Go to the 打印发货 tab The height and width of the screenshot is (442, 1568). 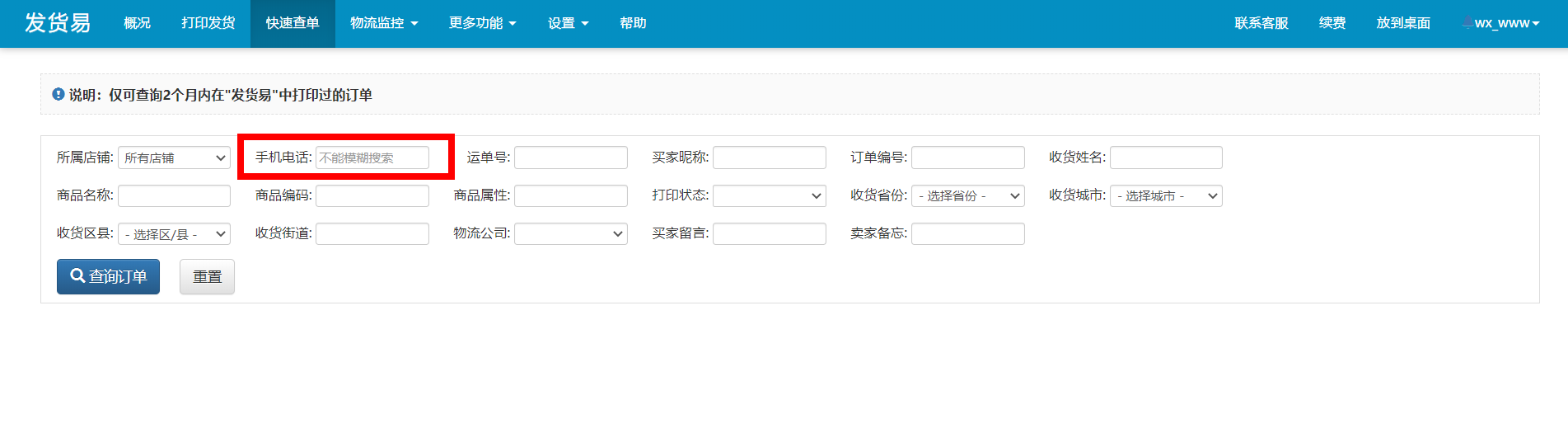[x=208, y=23]
